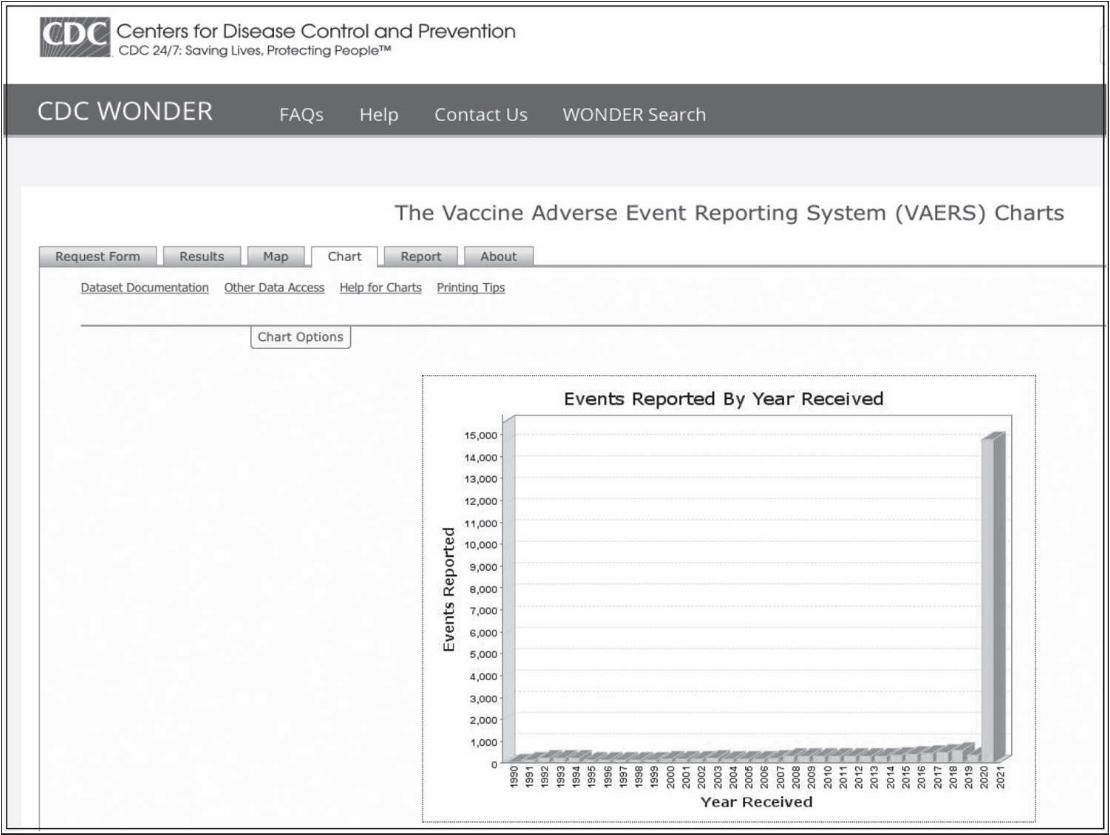Click the chart title Events Reported By Year Received
This screenshot has width=1110, height=835.
click(x=723, y=399)
